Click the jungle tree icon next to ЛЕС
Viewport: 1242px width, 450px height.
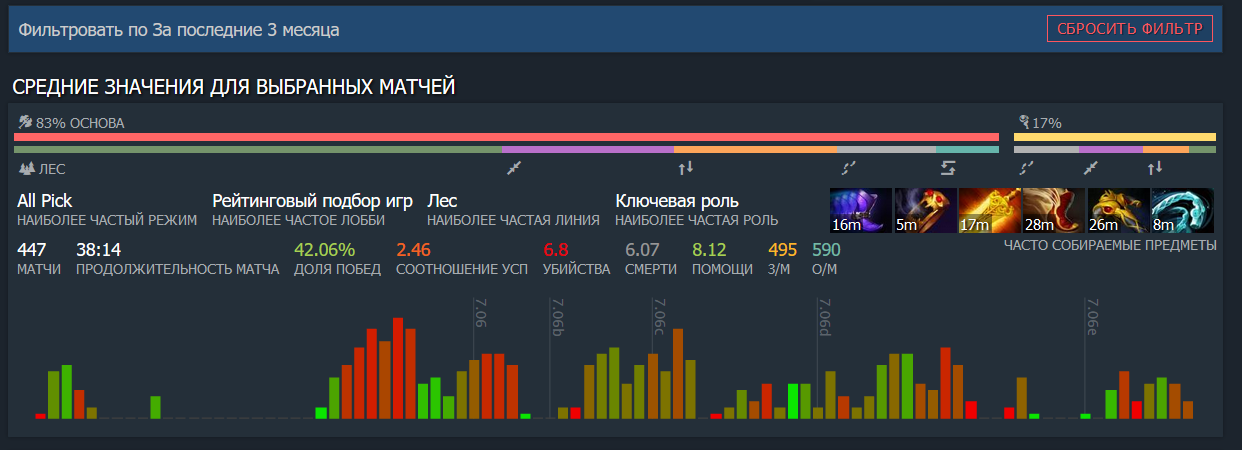click(x=26, y=169)
